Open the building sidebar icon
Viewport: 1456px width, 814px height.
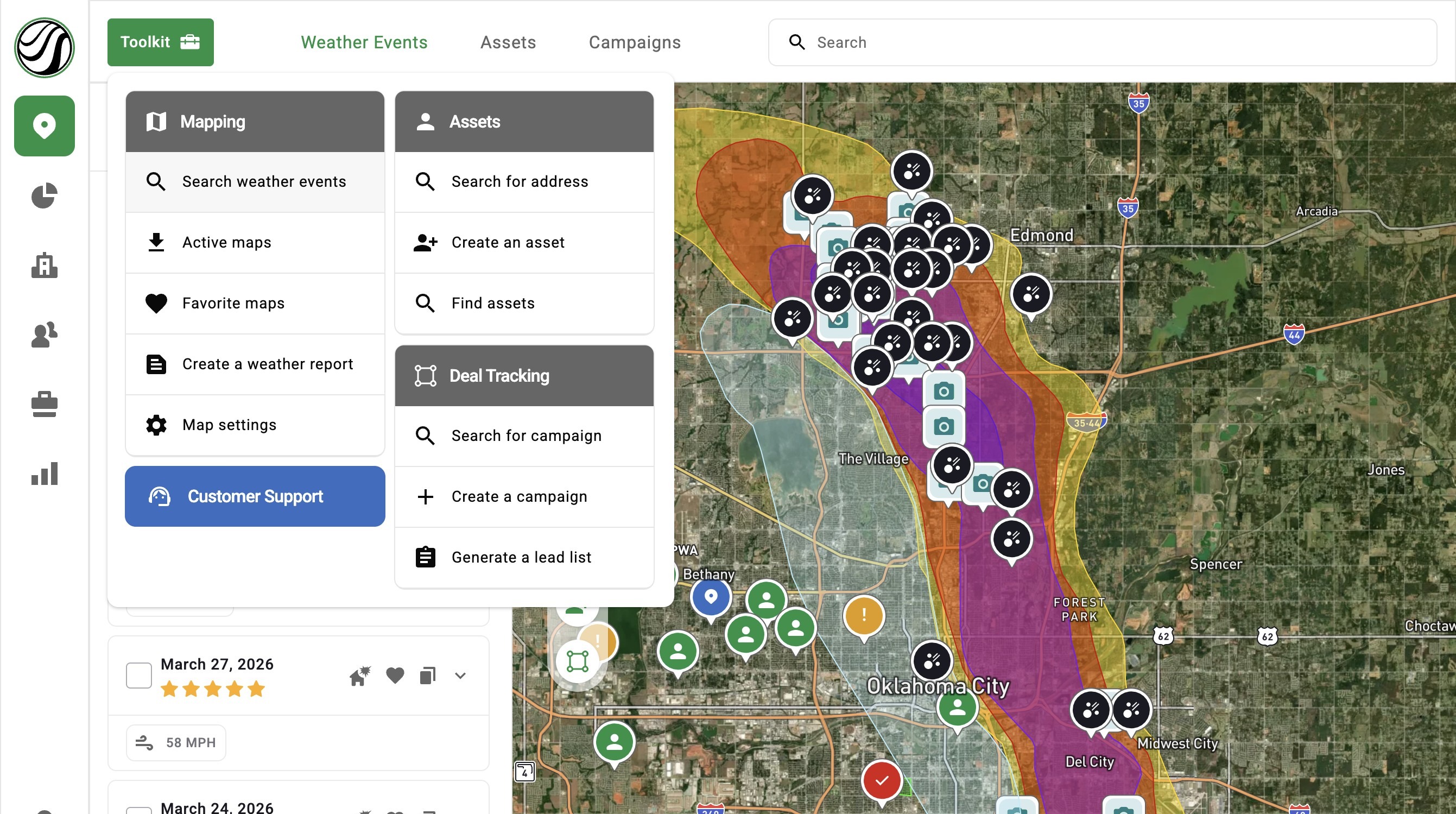point(44,265)
